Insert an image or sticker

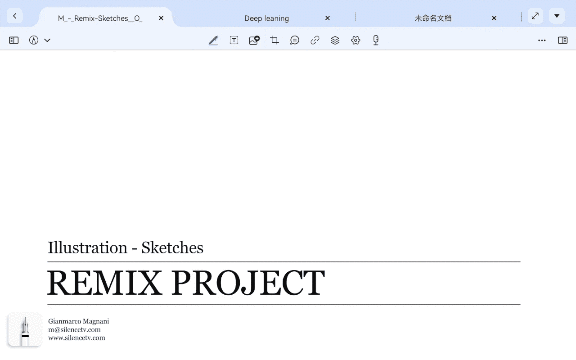[254, 40]
